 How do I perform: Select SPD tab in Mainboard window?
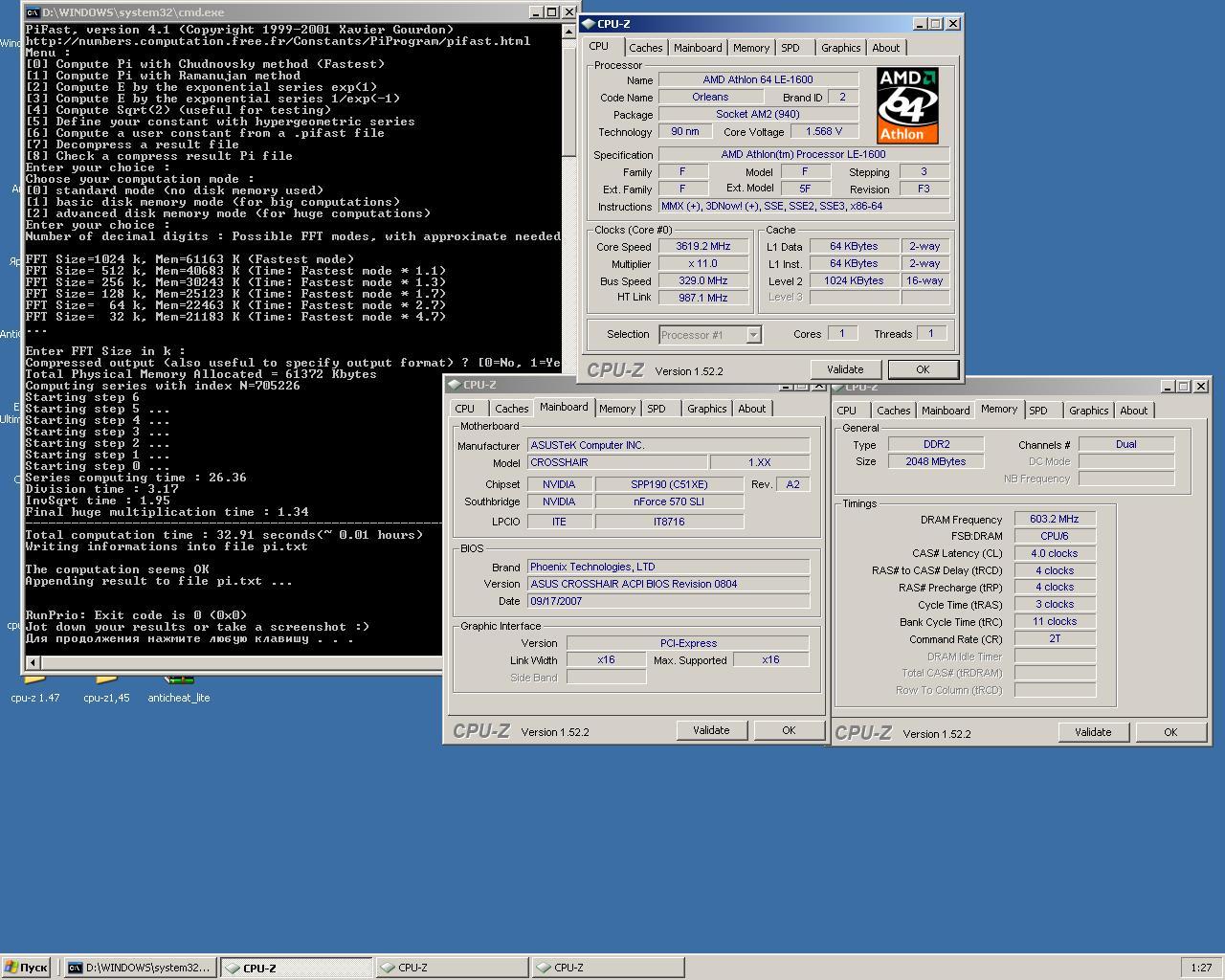656,409
